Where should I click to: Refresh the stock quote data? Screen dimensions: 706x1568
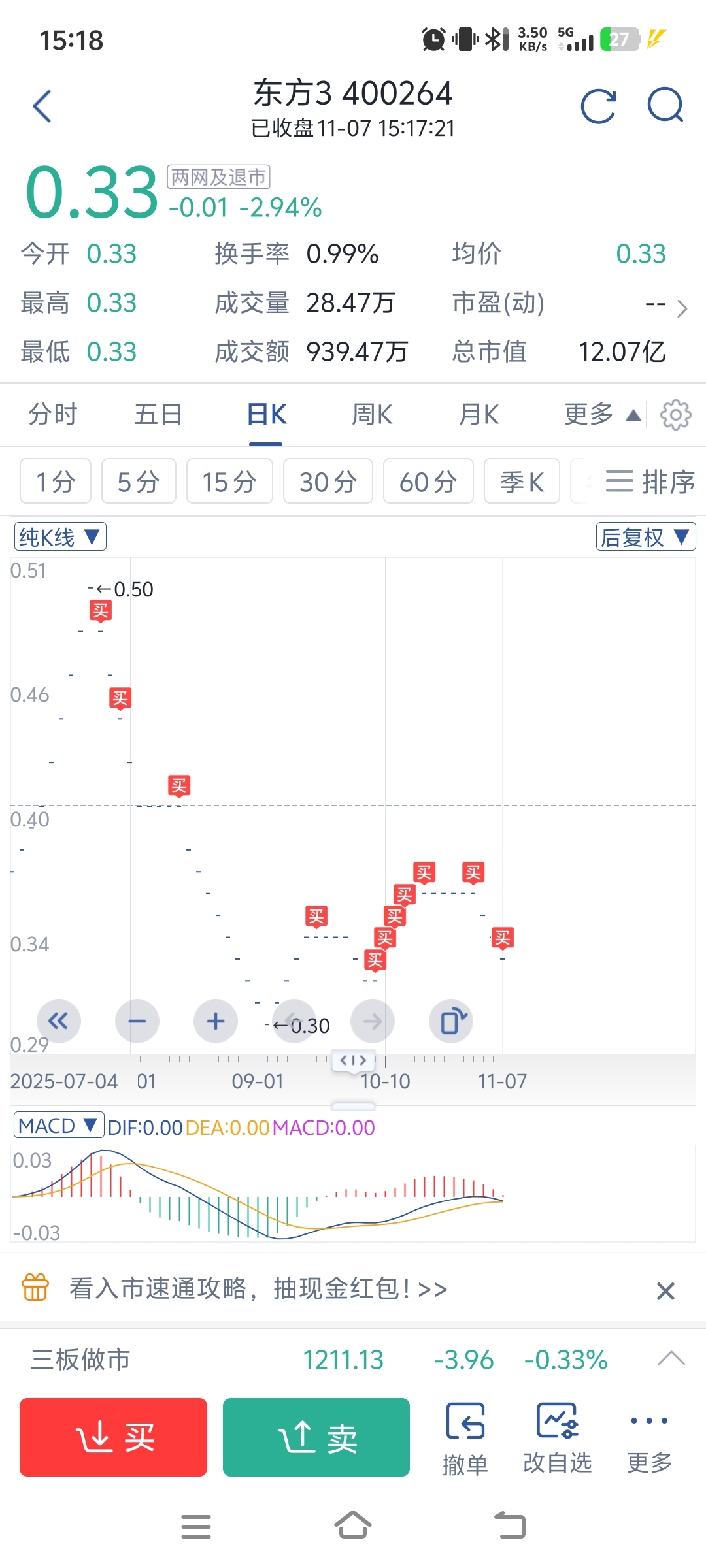(599, 105)
